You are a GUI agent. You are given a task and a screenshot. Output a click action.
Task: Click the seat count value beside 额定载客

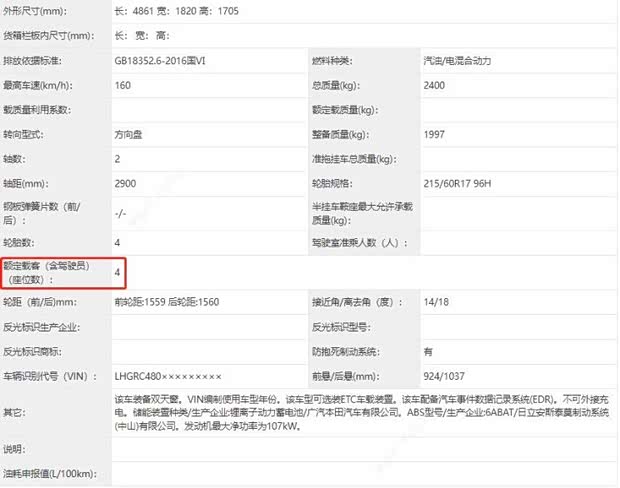(x=119, y=272)
